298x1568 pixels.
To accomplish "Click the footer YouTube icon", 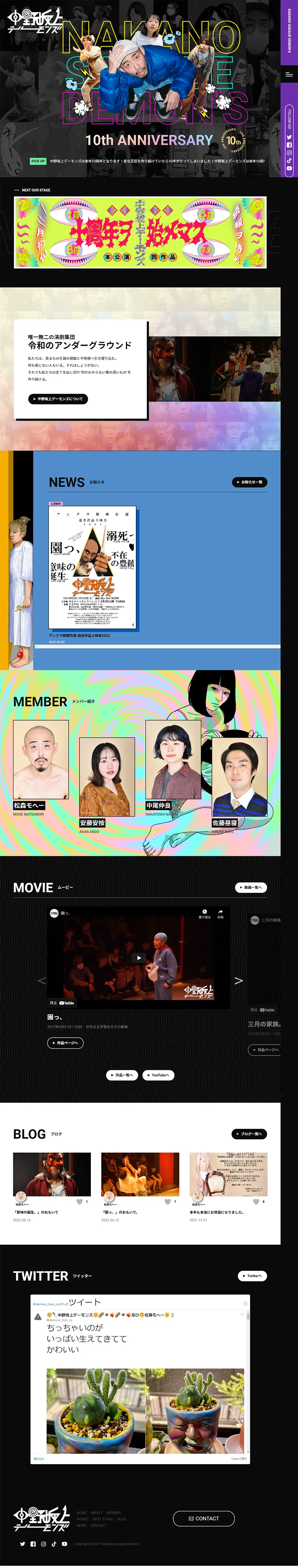I will coord(64,1544).
